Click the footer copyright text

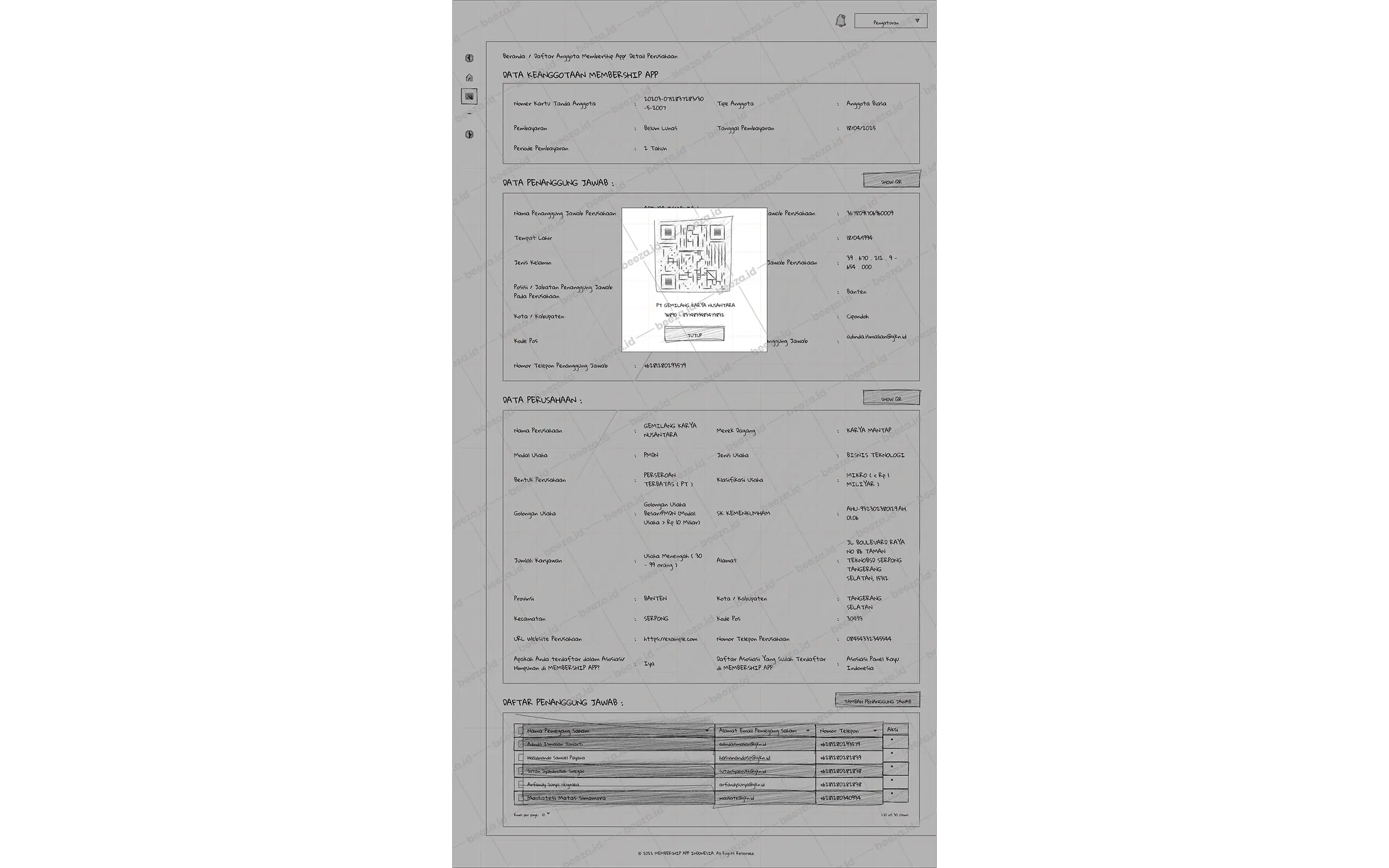[x=696, y=853]
